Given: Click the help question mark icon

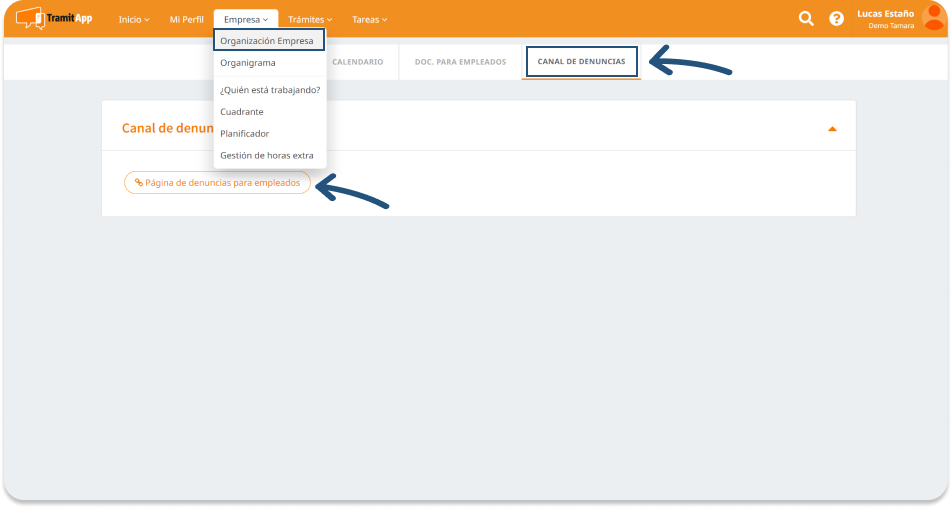Looking at the screenshot, I should coord(836,19).
